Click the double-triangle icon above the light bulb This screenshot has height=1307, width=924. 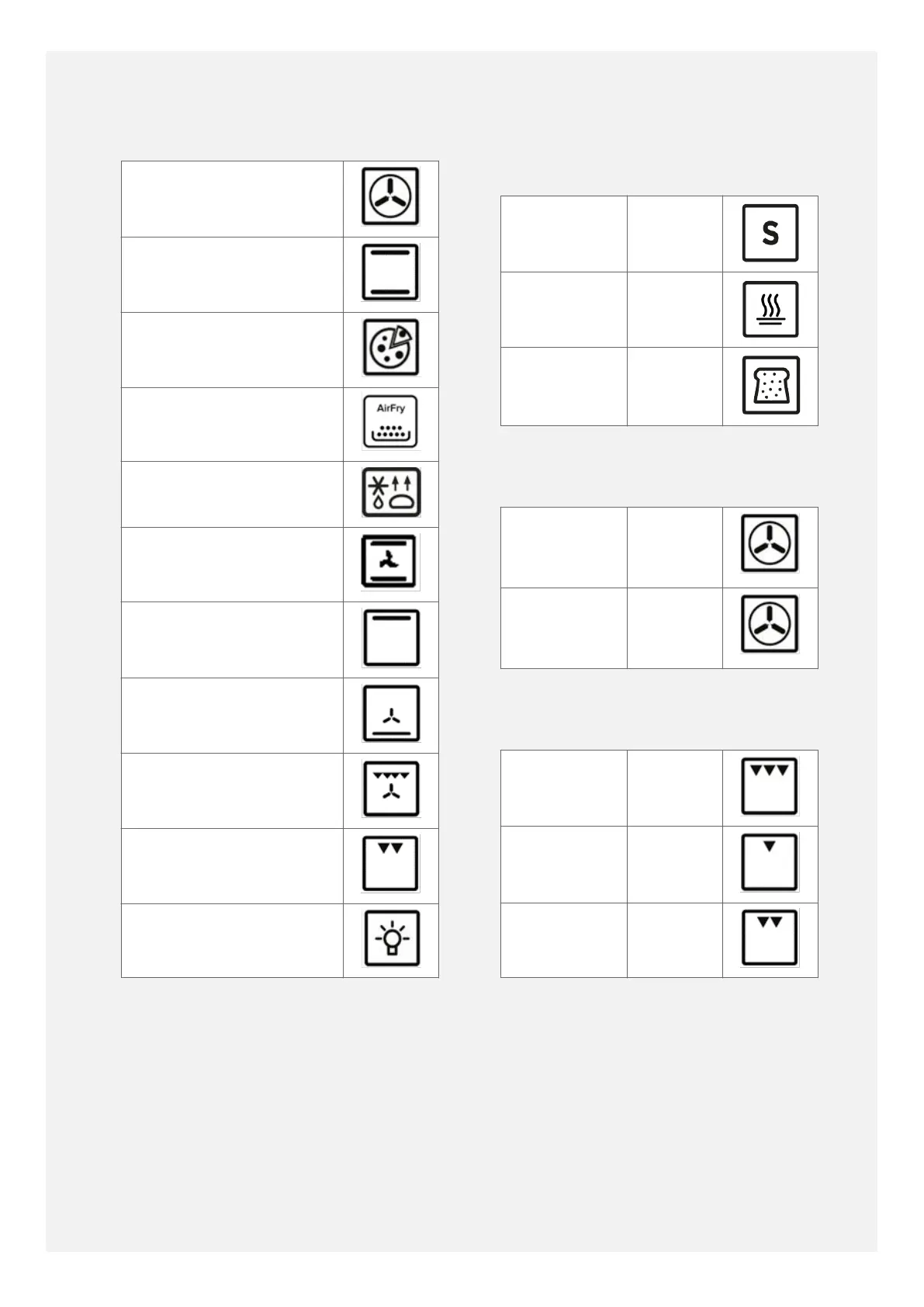tap(391, 864)
